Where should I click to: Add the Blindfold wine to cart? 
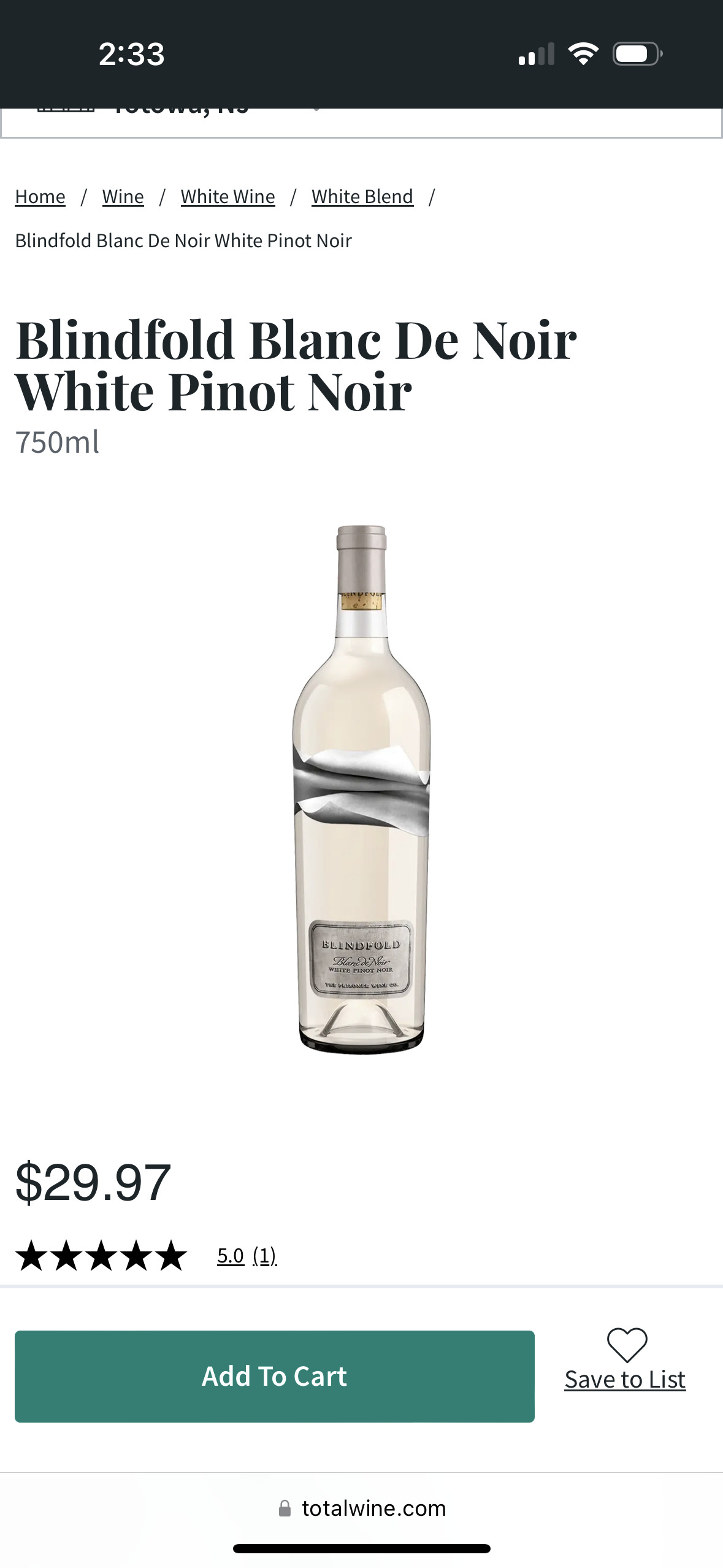point(275,1376)
